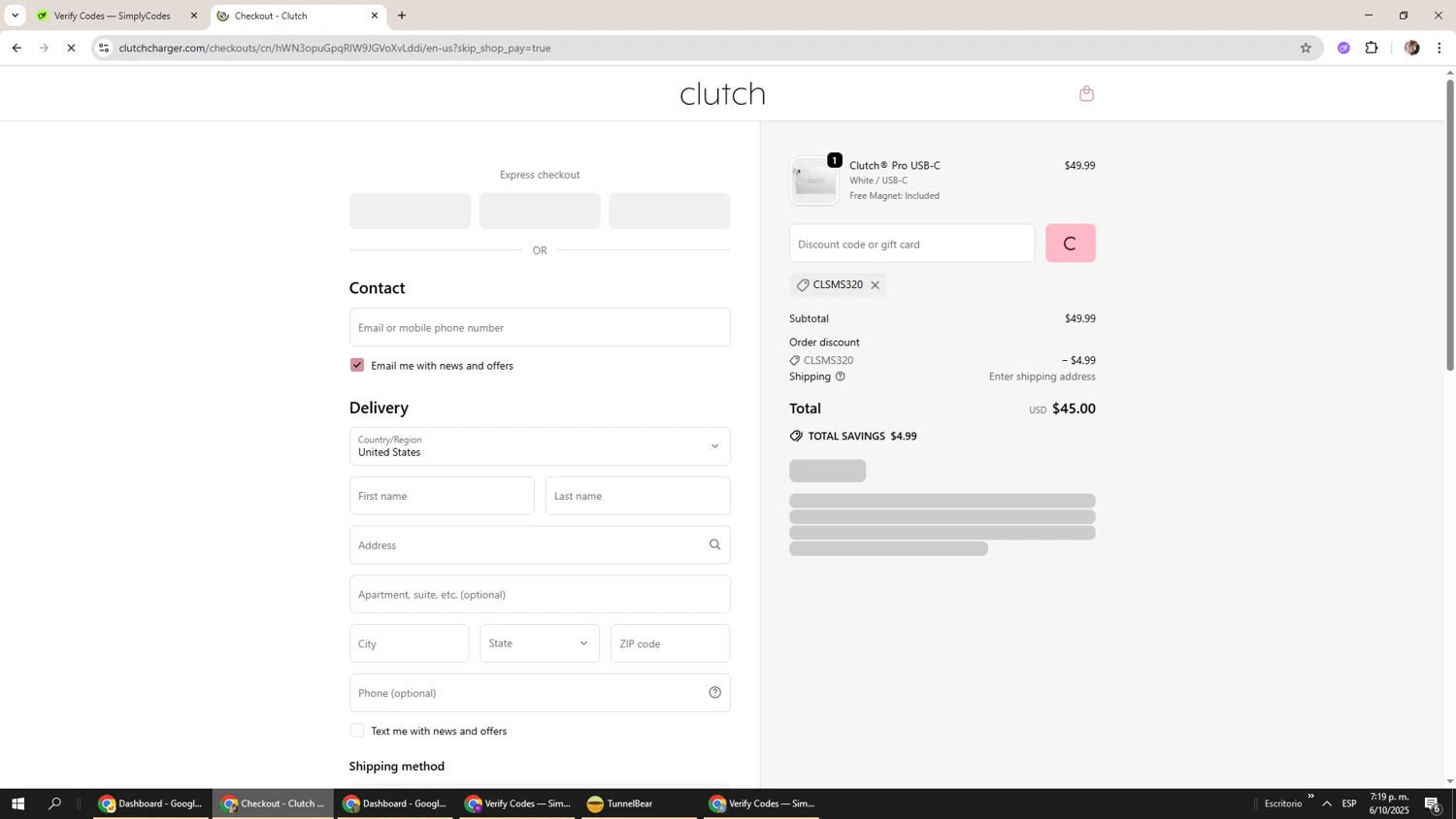The image size is (1456, 819).
Task: Click the Escritorio toolbar label
Action: [1283, 803]
